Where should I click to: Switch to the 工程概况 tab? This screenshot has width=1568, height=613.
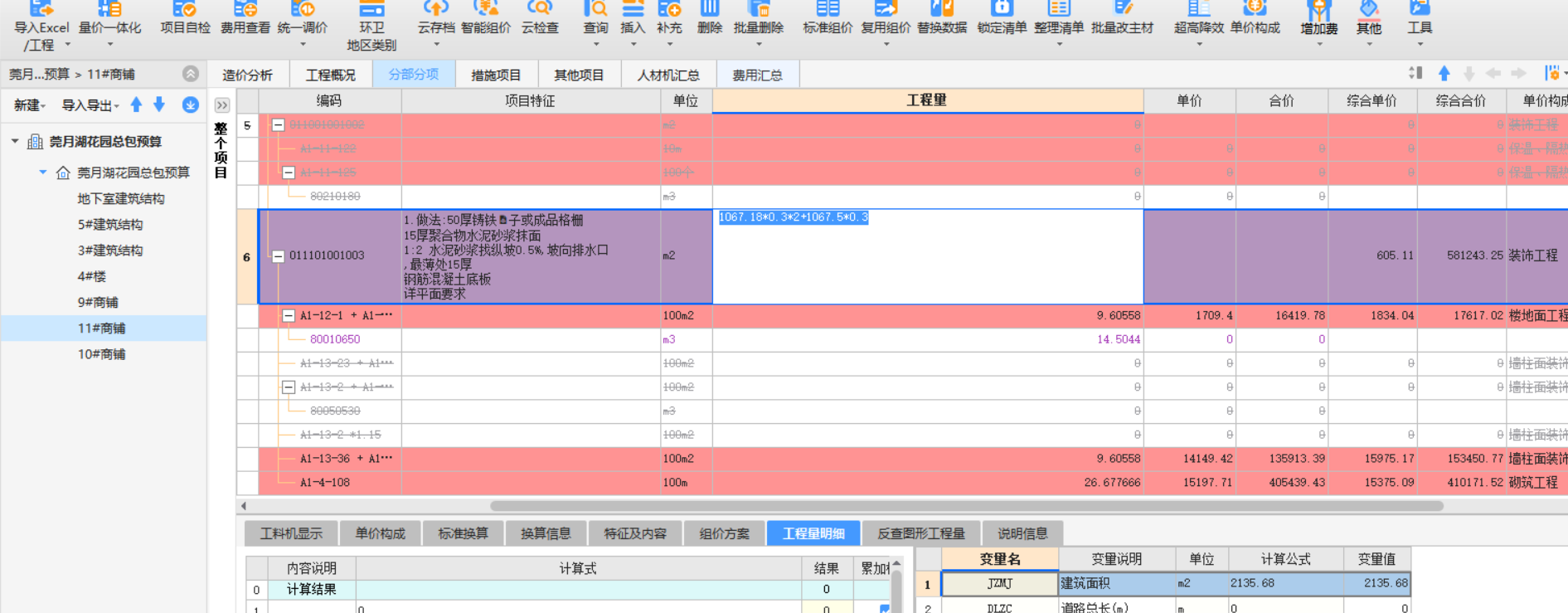tap(330, 75)
